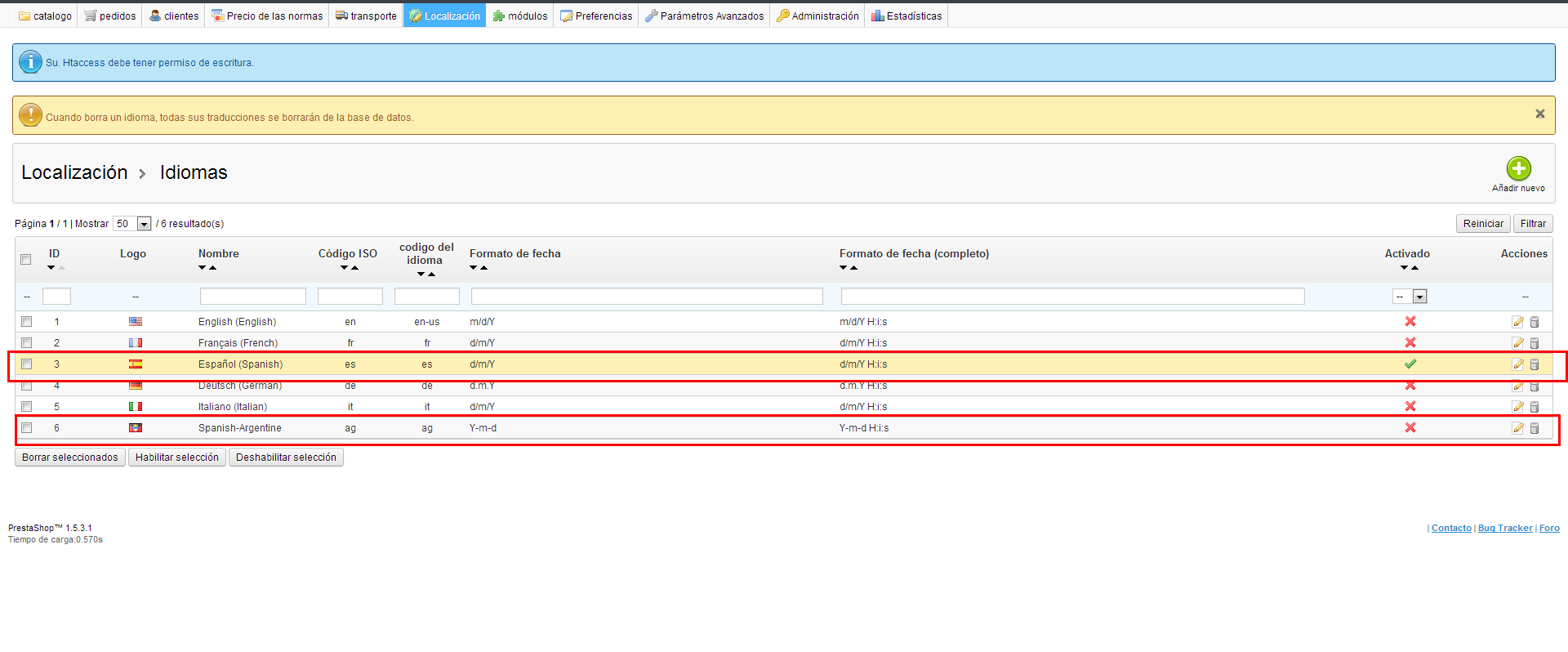Focus the Formato de fecha filter field

647,297
